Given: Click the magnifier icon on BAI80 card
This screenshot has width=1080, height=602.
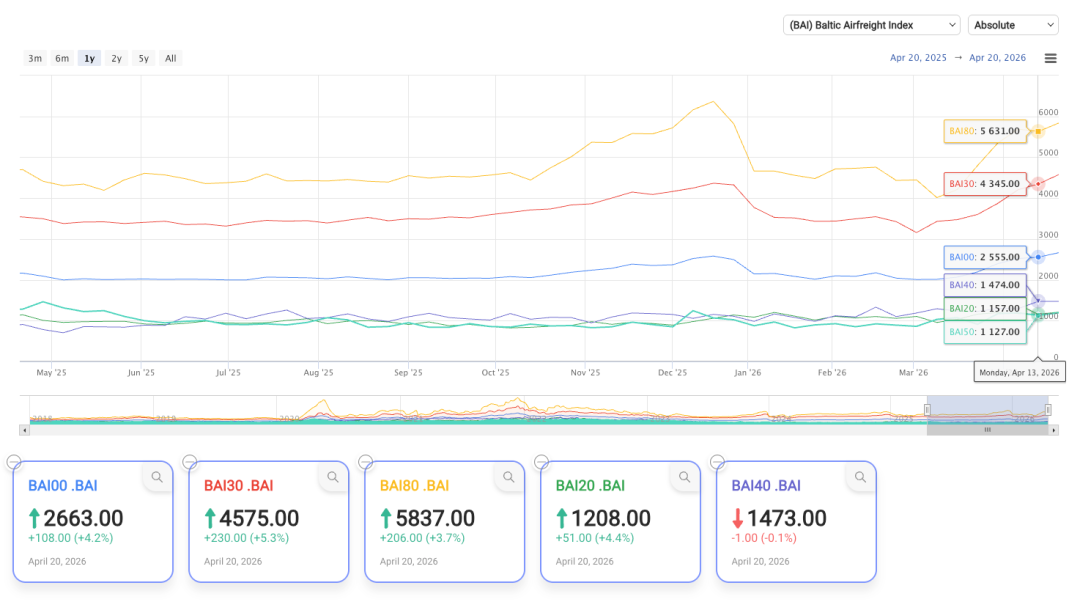Looking at the screenshot, I should [509, 478].
